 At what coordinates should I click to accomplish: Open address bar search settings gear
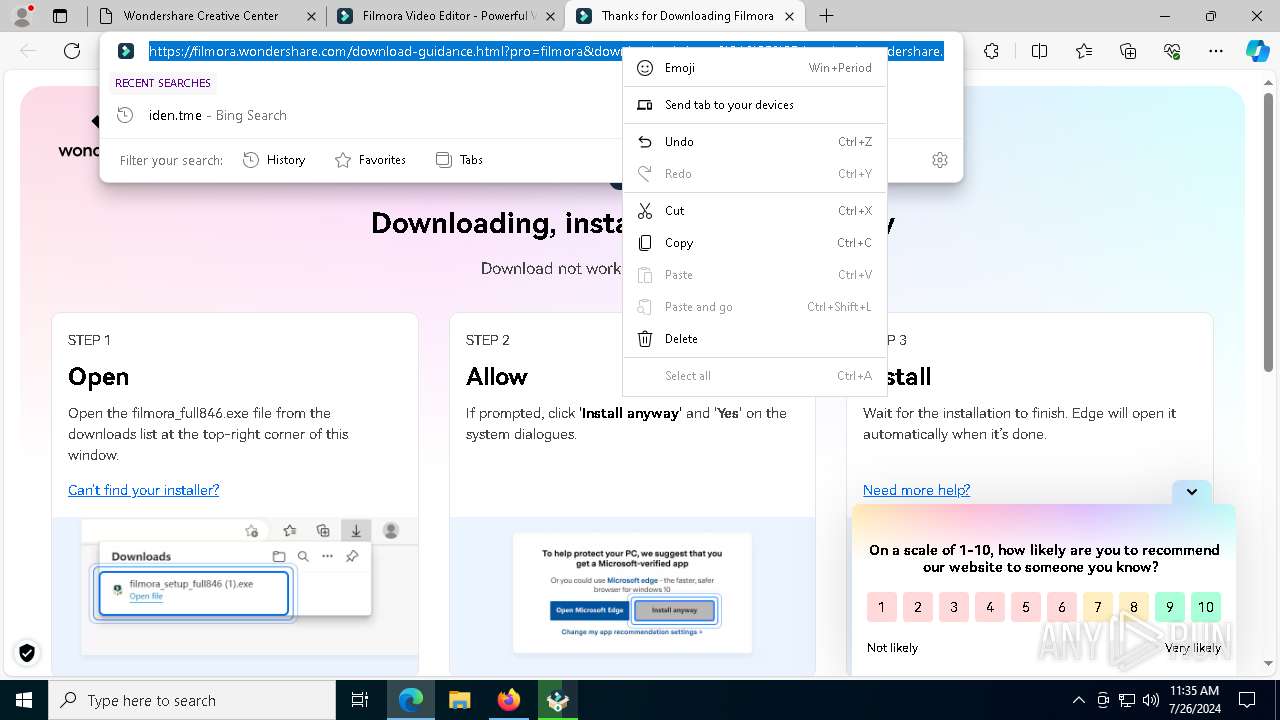[940, 160]
